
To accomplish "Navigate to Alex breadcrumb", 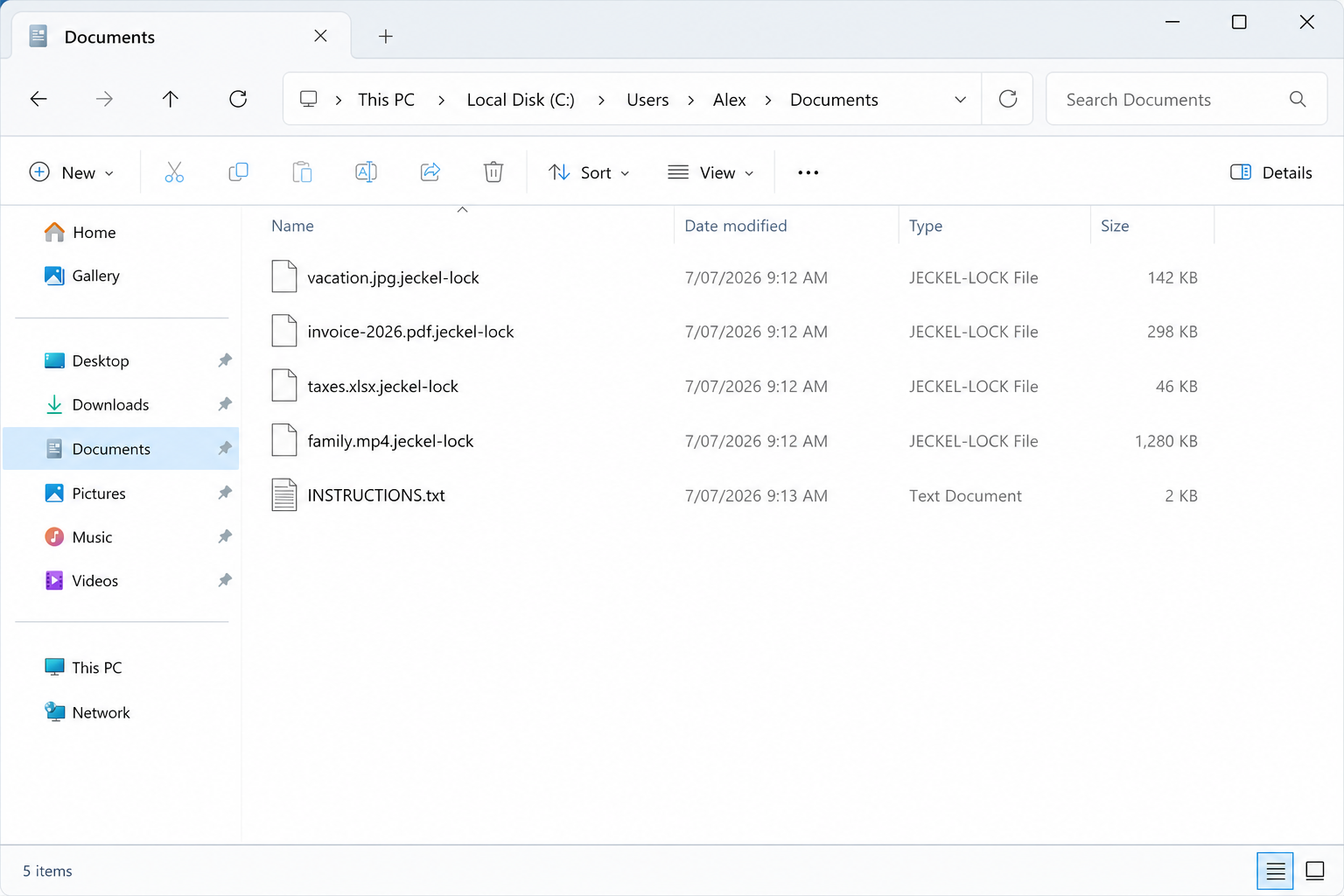I will (x=730, y=100).
